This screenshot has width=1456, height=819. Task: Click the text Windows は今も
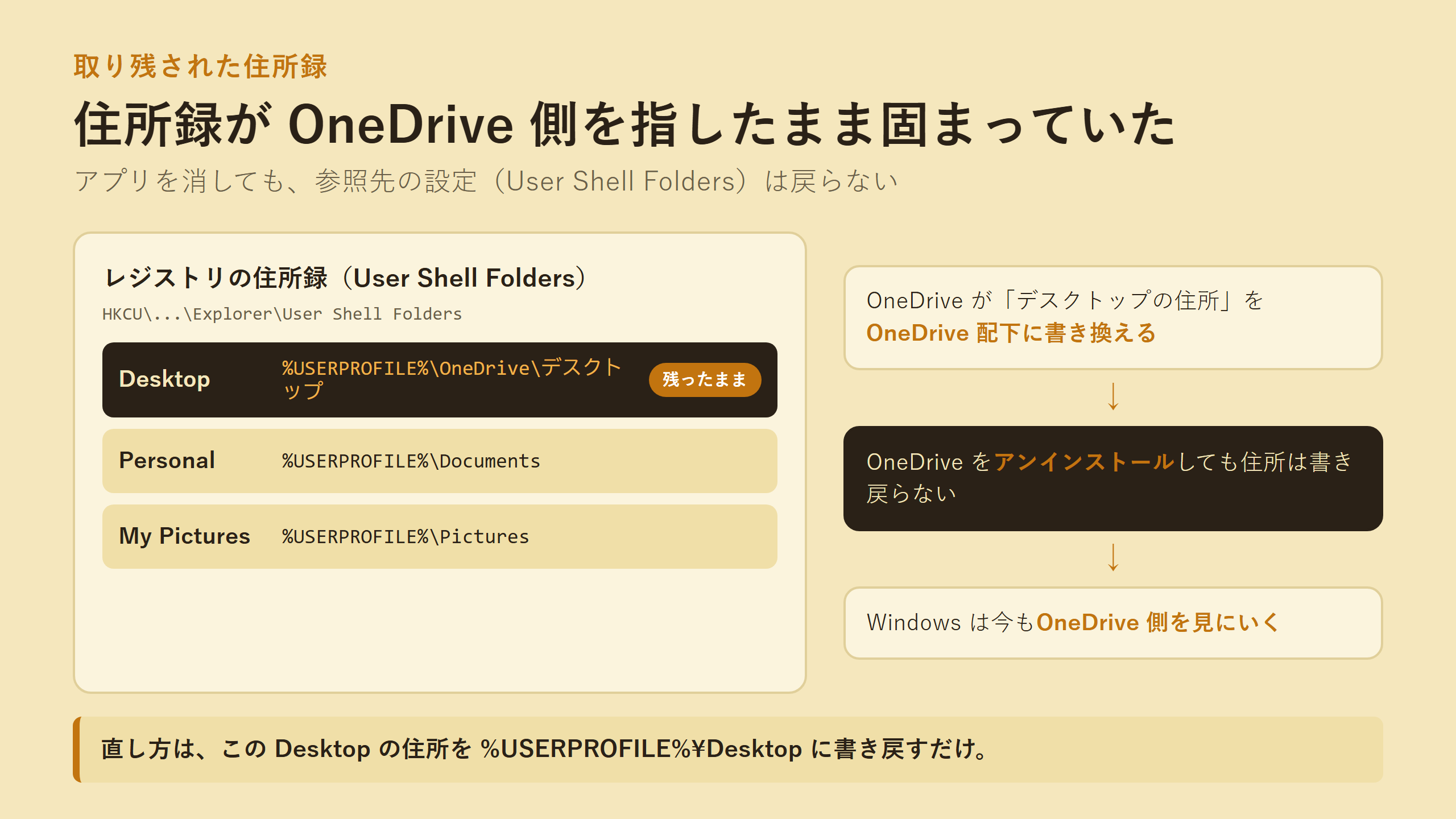(950, 622)
